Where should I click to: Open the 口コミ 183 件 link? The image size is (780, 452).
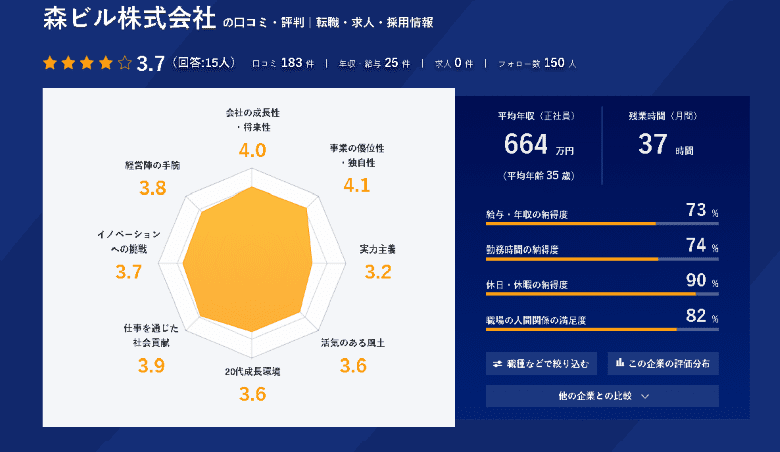point(283,63)
